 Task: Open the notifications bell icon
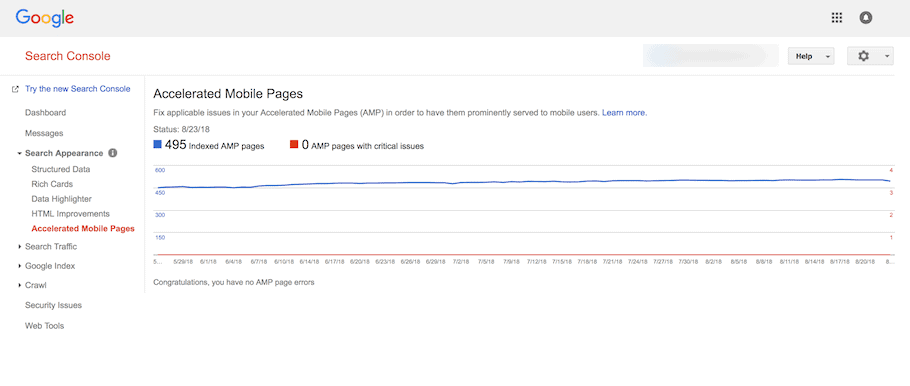pos(866,18)
